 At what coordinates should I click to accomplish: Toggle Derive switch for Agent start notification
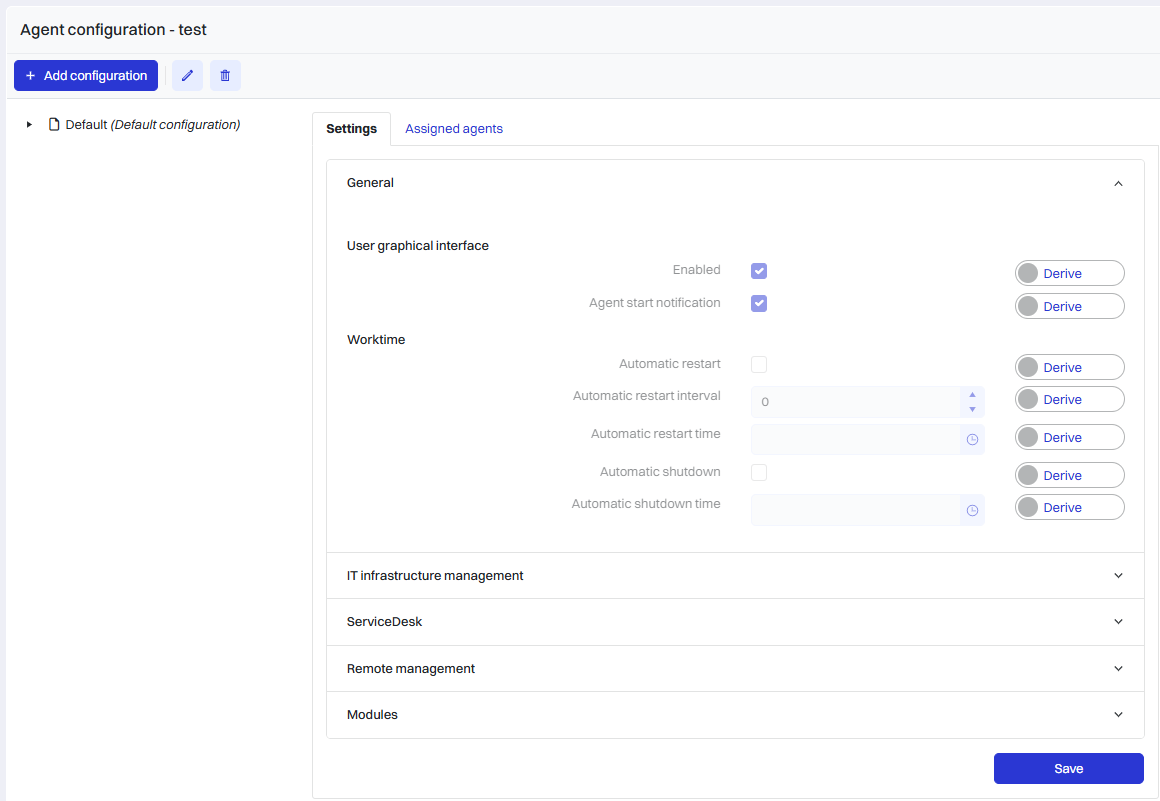(x=1069, y=306)
